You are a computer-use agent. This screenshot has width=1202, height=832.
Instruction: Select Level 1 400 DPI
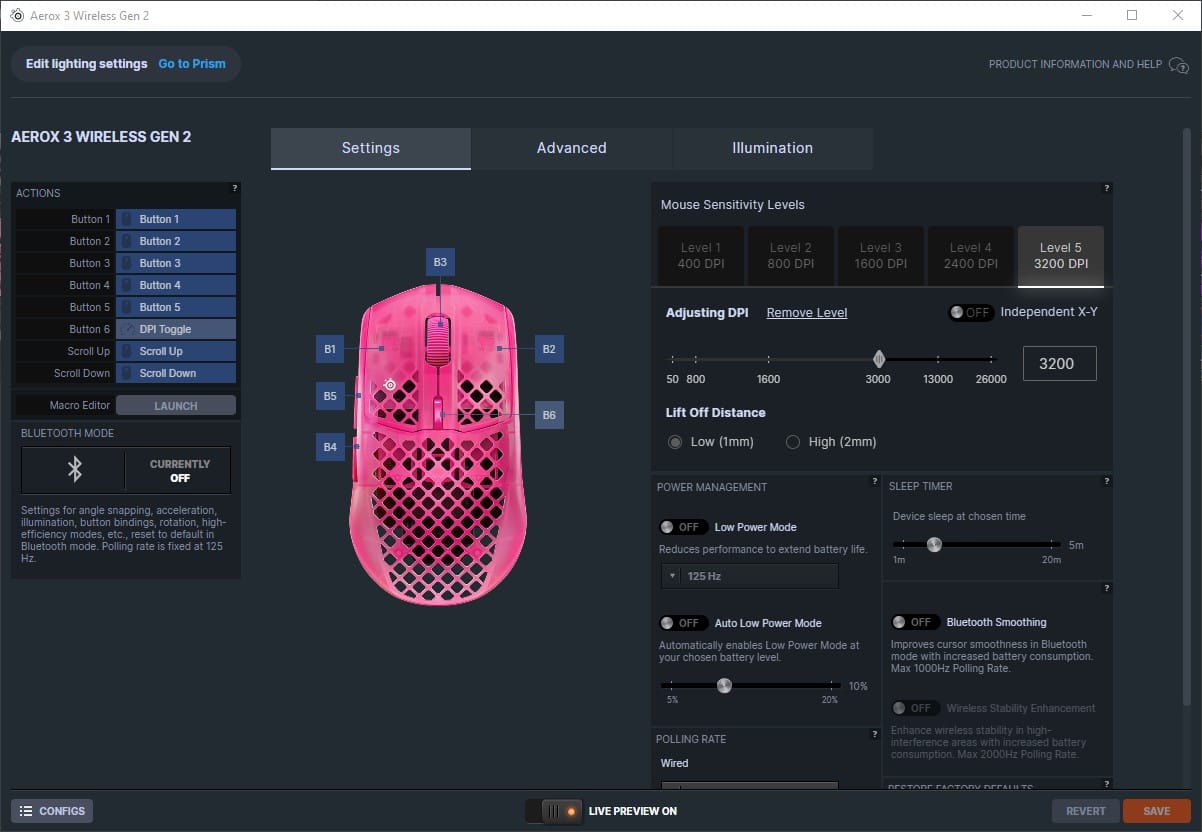point(701,256)
